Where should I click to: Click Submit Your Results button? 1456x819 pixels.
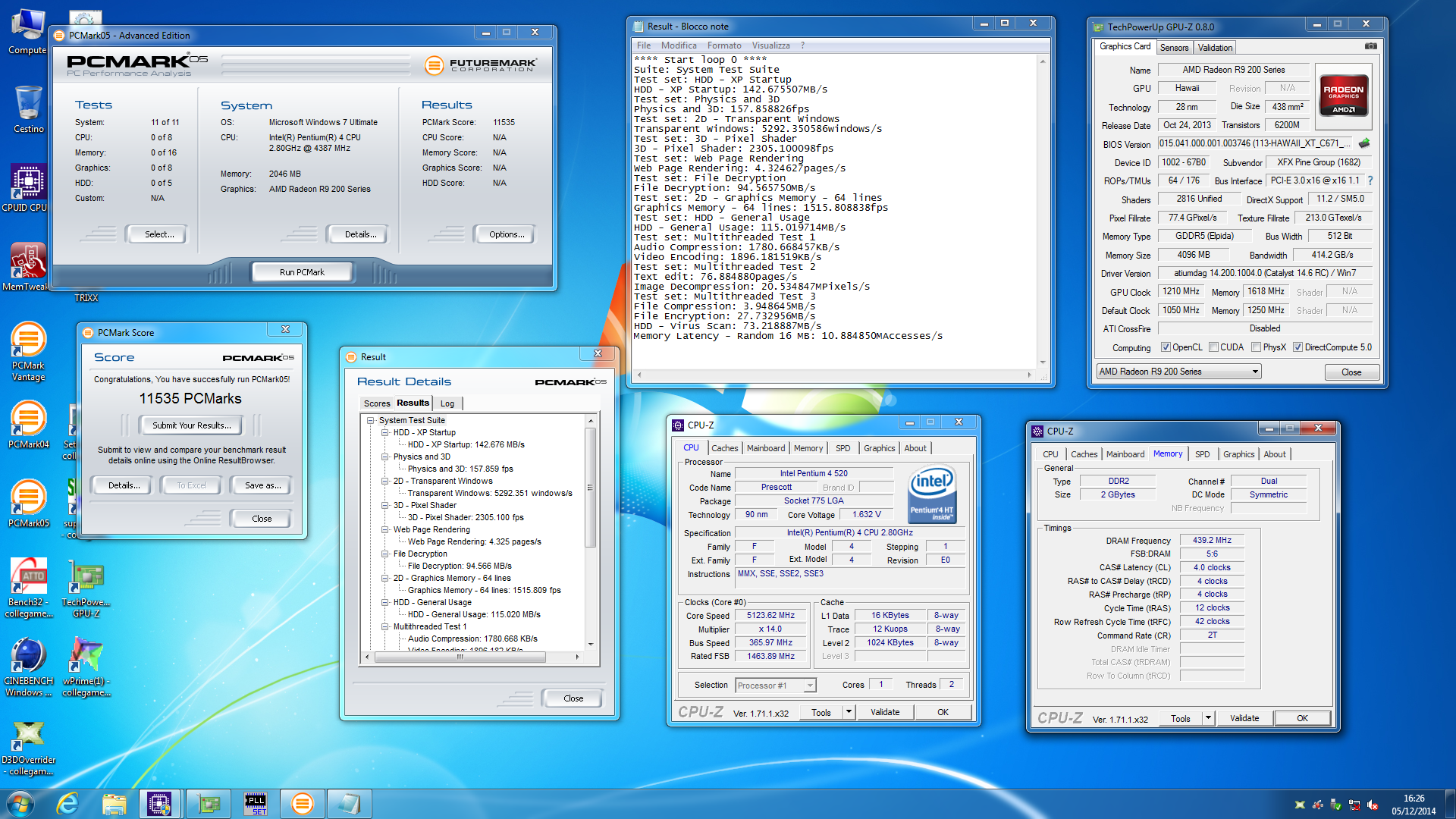192,425
